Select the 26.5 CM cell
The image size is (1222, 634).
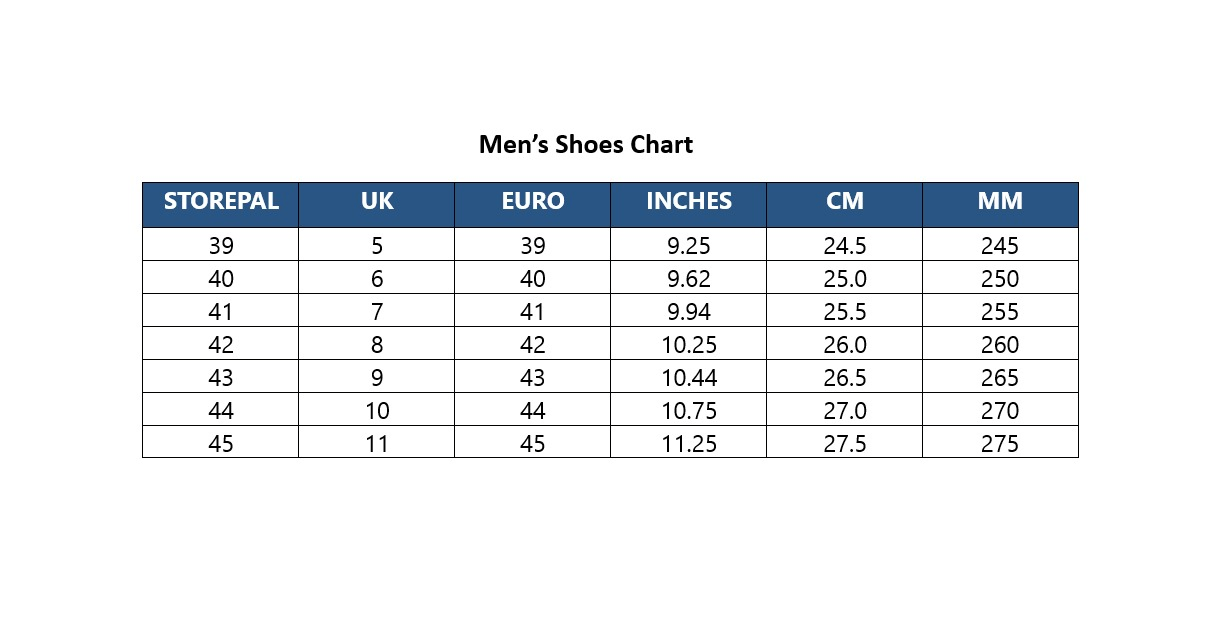point(845,377)
